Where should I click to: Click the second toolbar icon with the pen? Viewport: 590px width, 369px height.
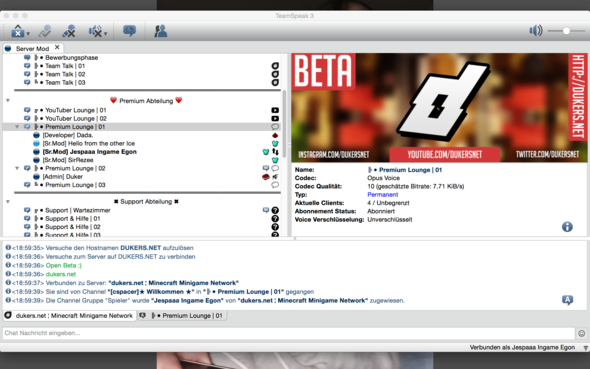45,31
